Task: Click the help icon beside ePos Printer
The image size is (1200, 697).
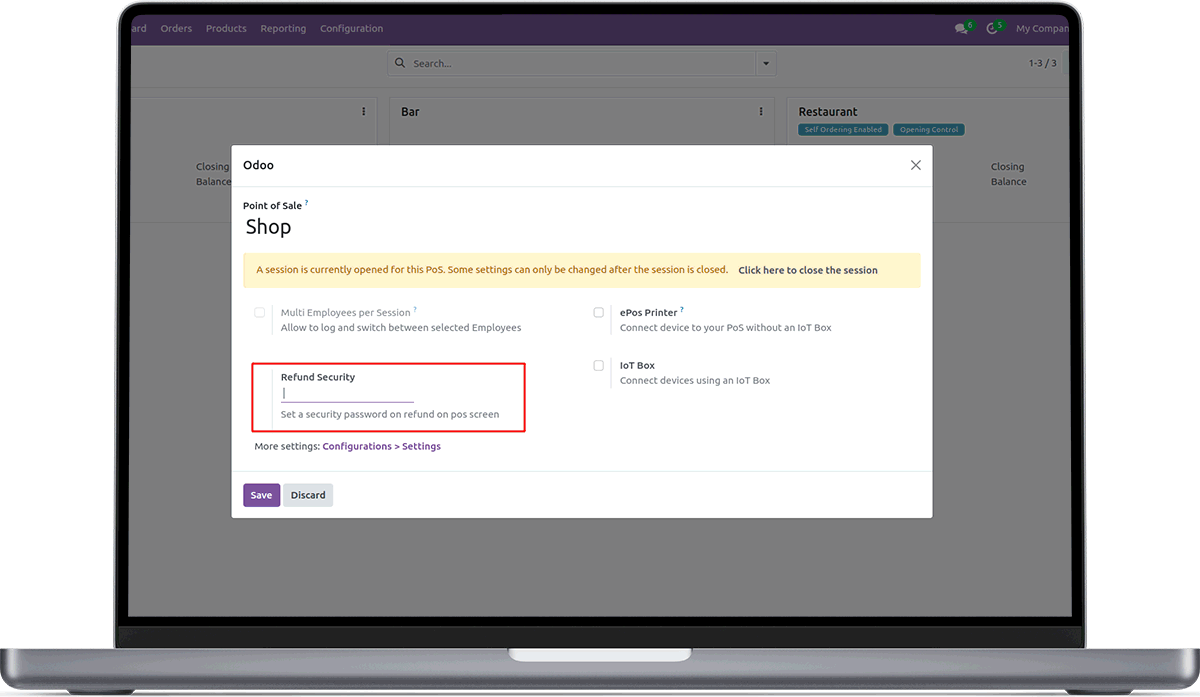Action: pos(682,310)
